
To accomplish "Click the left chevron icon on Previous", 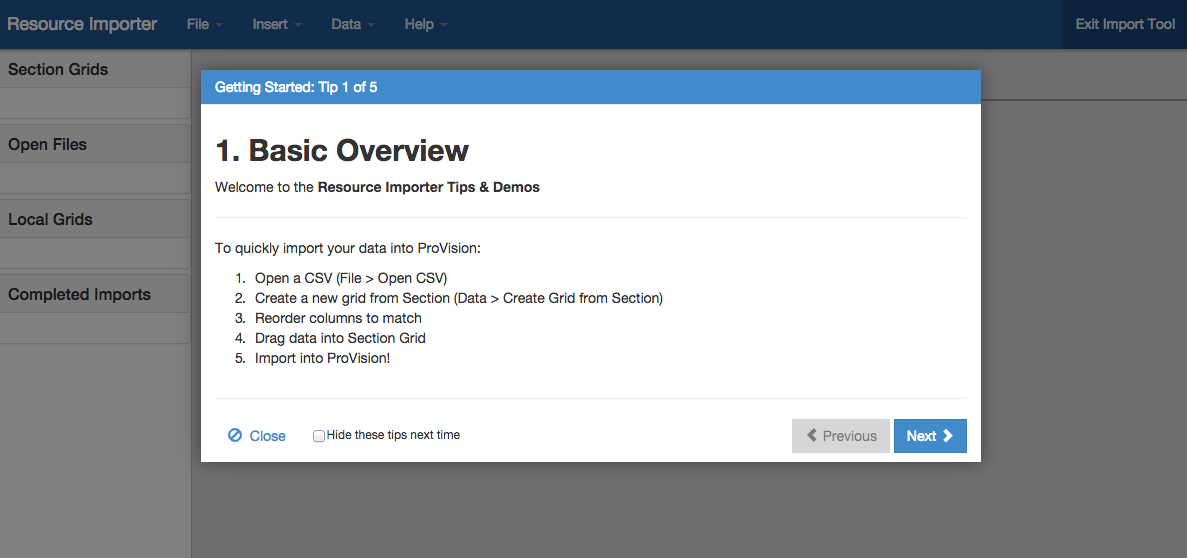I will (812, 436).
